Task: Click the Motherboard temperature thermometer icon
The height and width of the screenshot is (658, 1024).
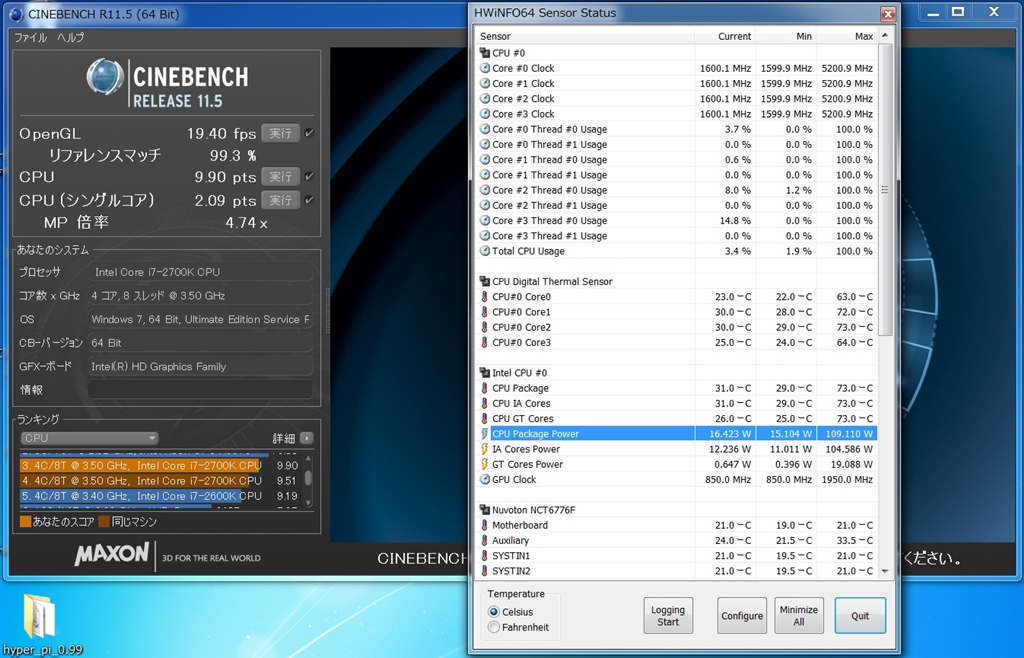Action: (x=485, y=525)
